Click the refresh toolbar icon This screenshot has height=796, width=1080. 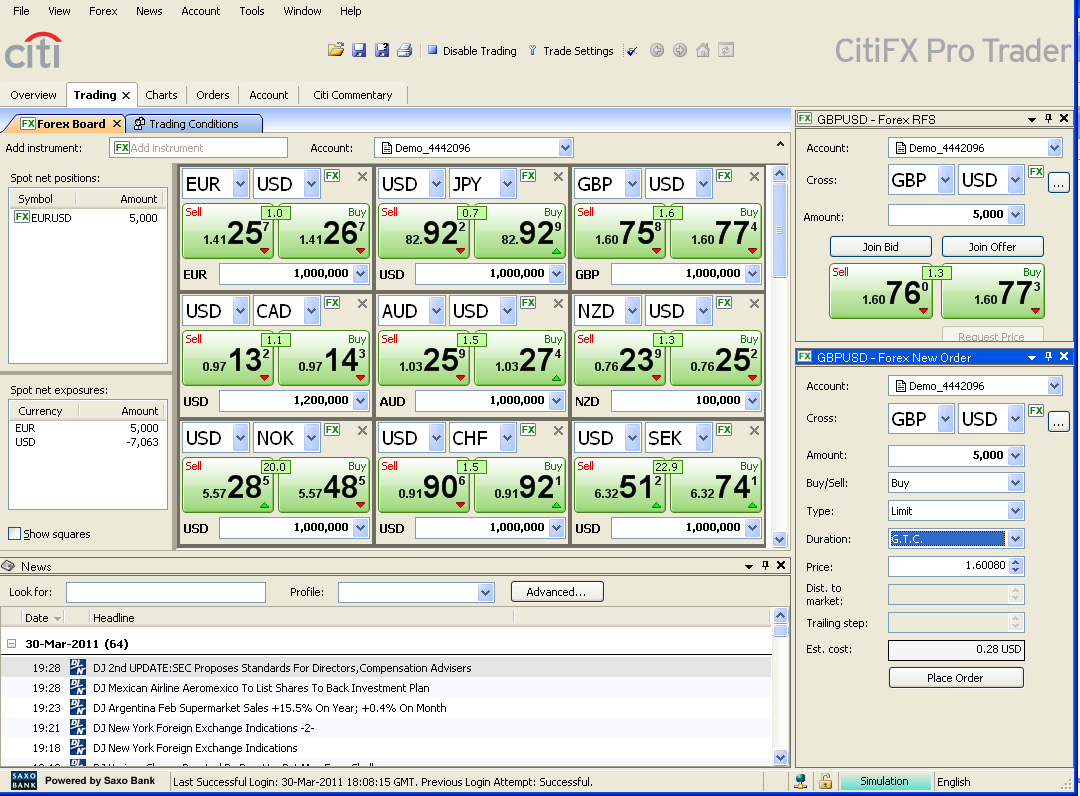[726, 50]
